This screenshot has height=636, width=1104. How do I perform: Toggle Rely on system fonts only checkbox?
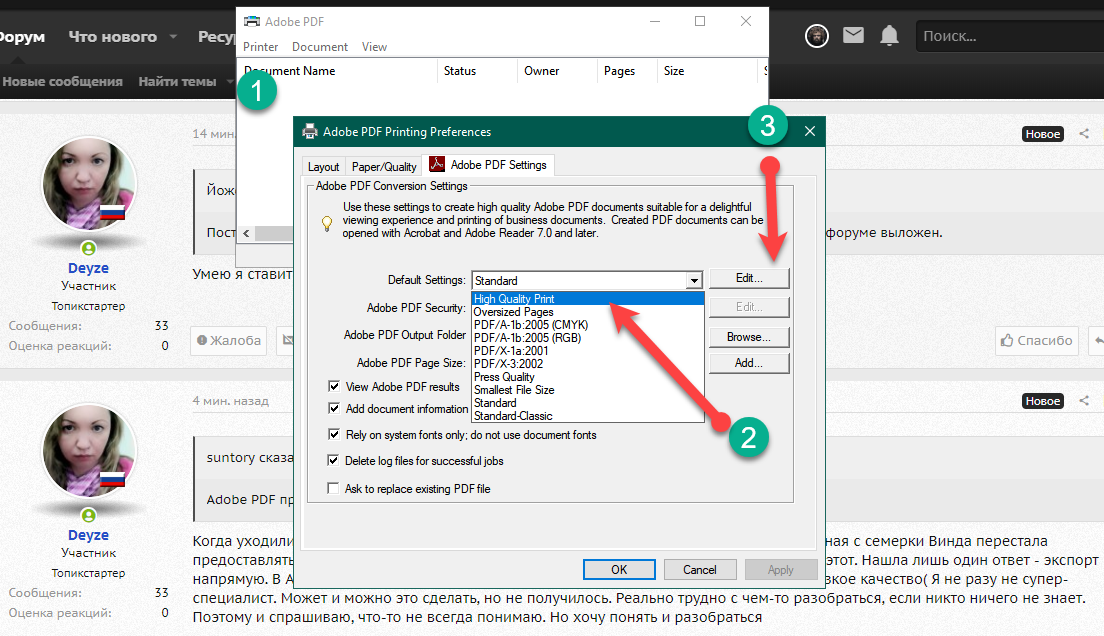334,435
